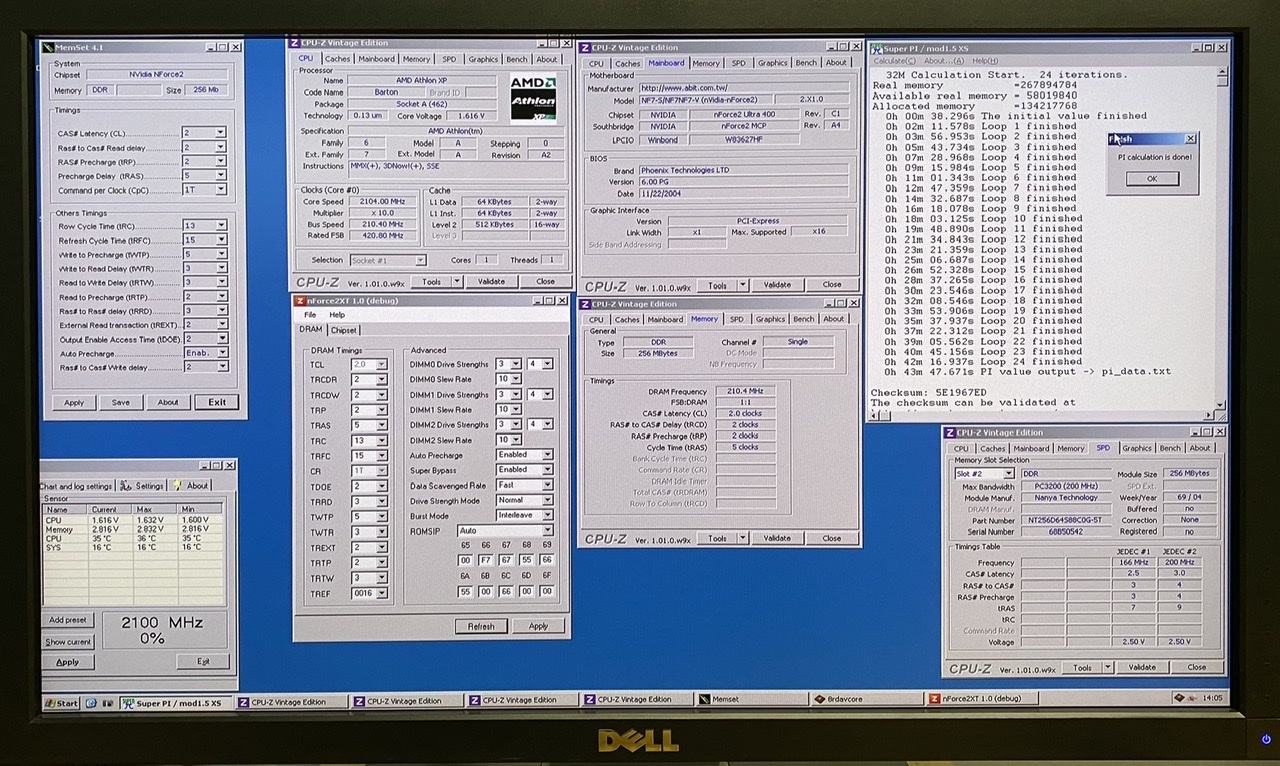Click Validate in the CPU-Z CPU window
Screen dimensions: 1280x766
point(491,281)
